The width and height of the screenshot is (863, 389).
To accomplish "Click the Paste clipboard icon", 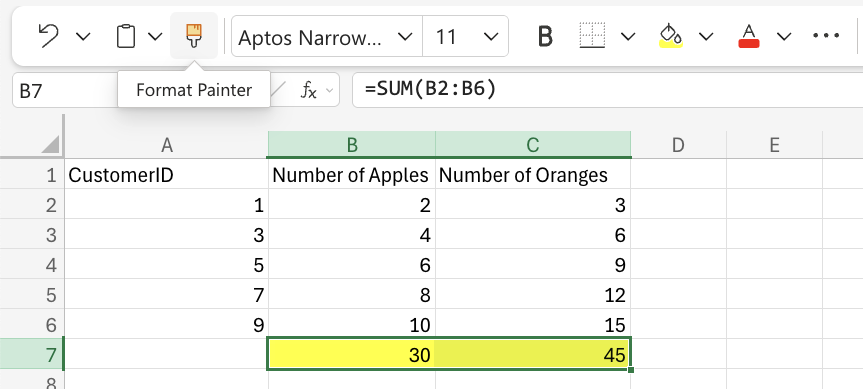I will (126, 36).
